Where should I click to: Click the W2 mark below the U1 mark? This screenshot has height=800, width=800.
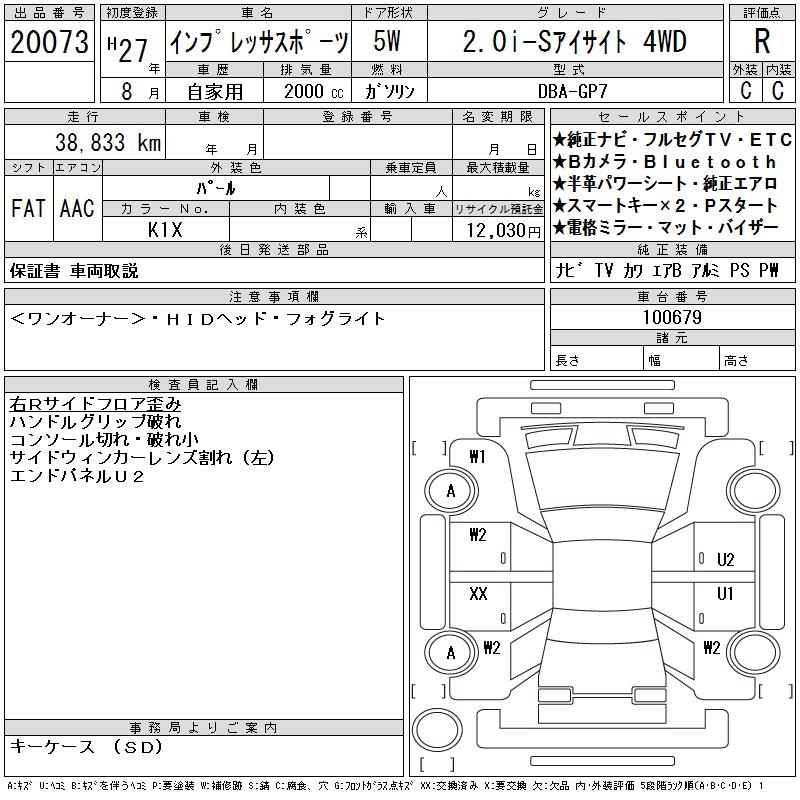click(712, 647)
